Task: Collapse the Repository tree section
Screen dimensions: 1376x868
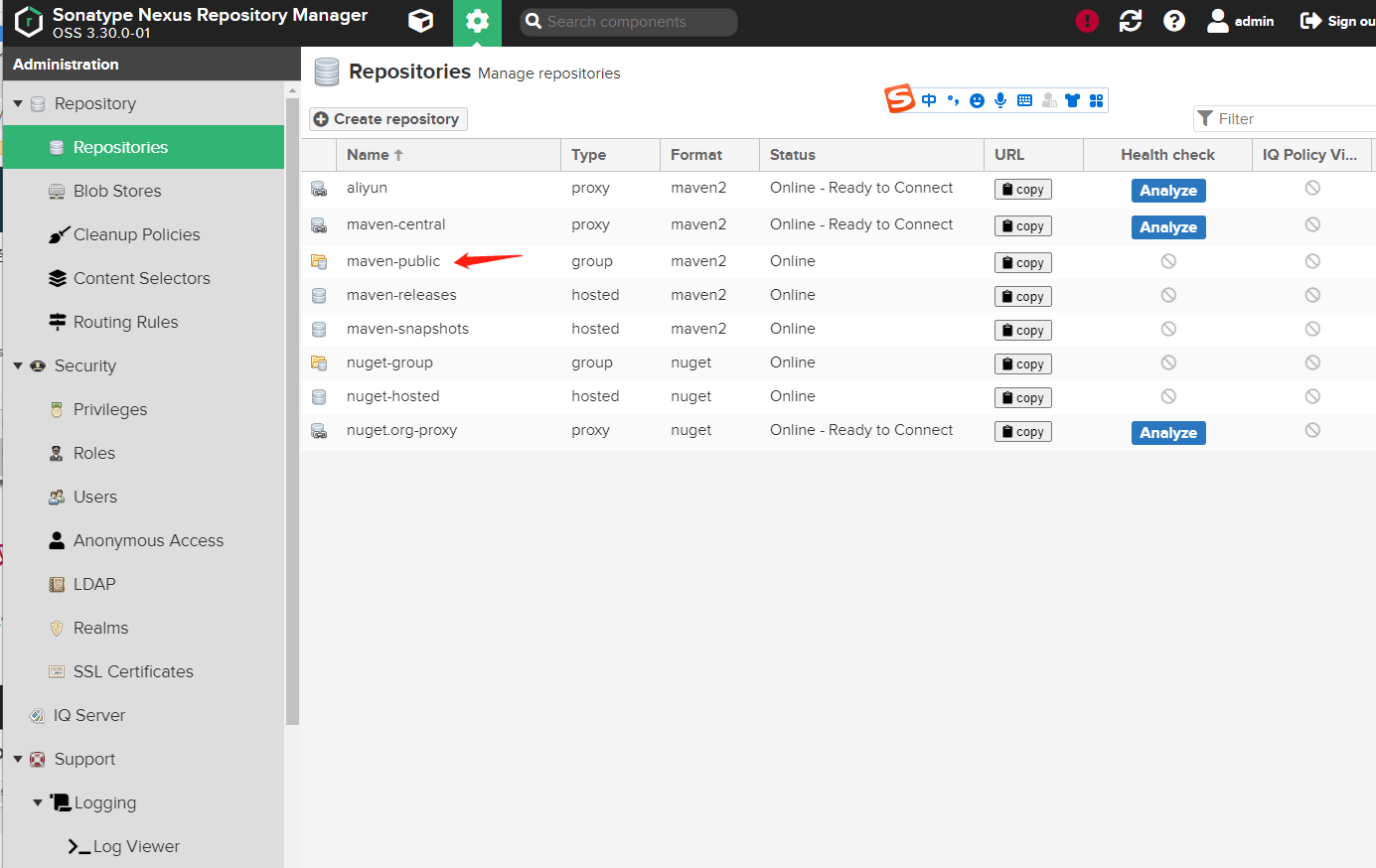Action: [18, 103]
